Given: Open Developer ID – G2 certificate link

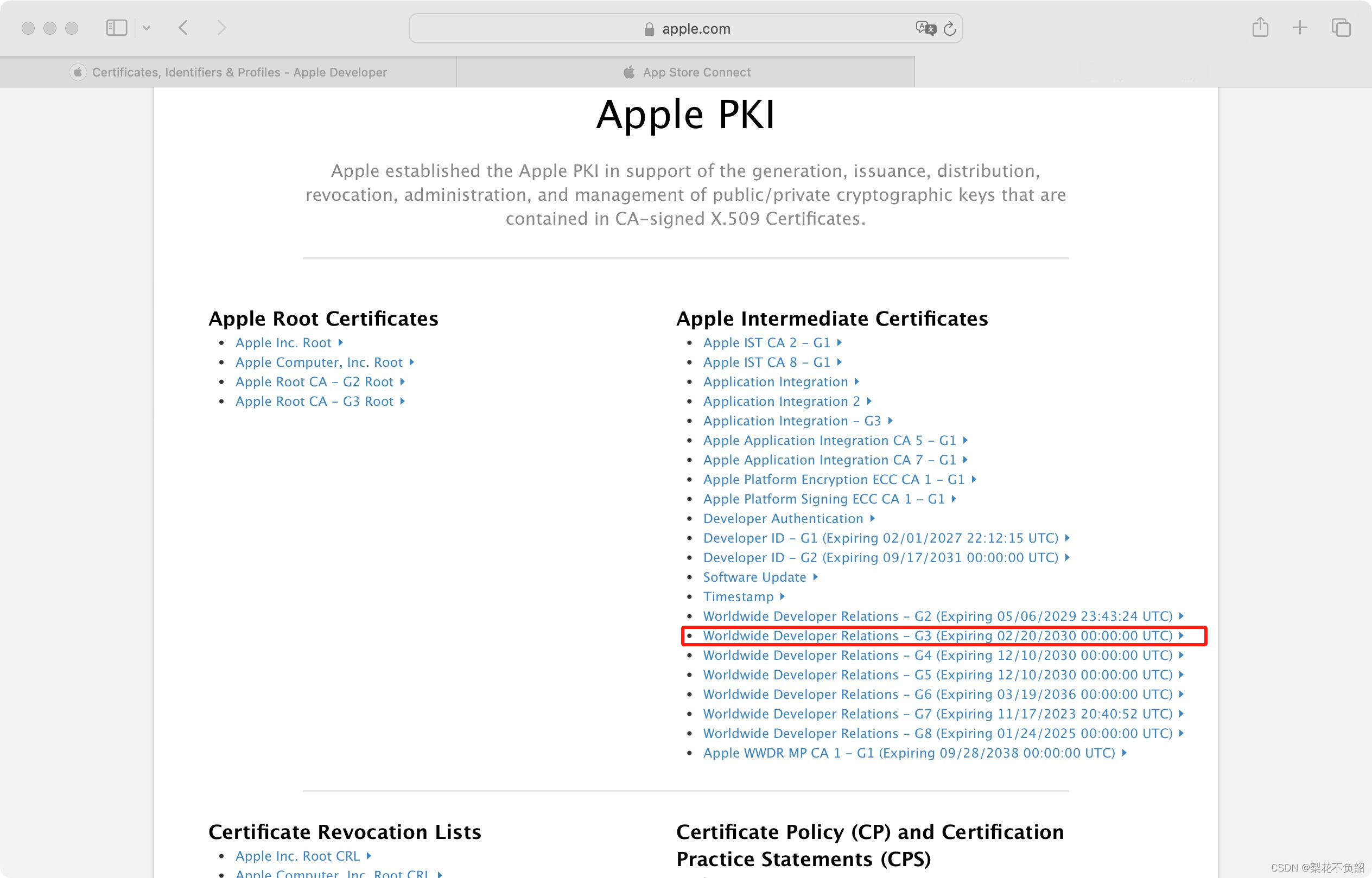Looking at the screenshot, I should point(880,558).
